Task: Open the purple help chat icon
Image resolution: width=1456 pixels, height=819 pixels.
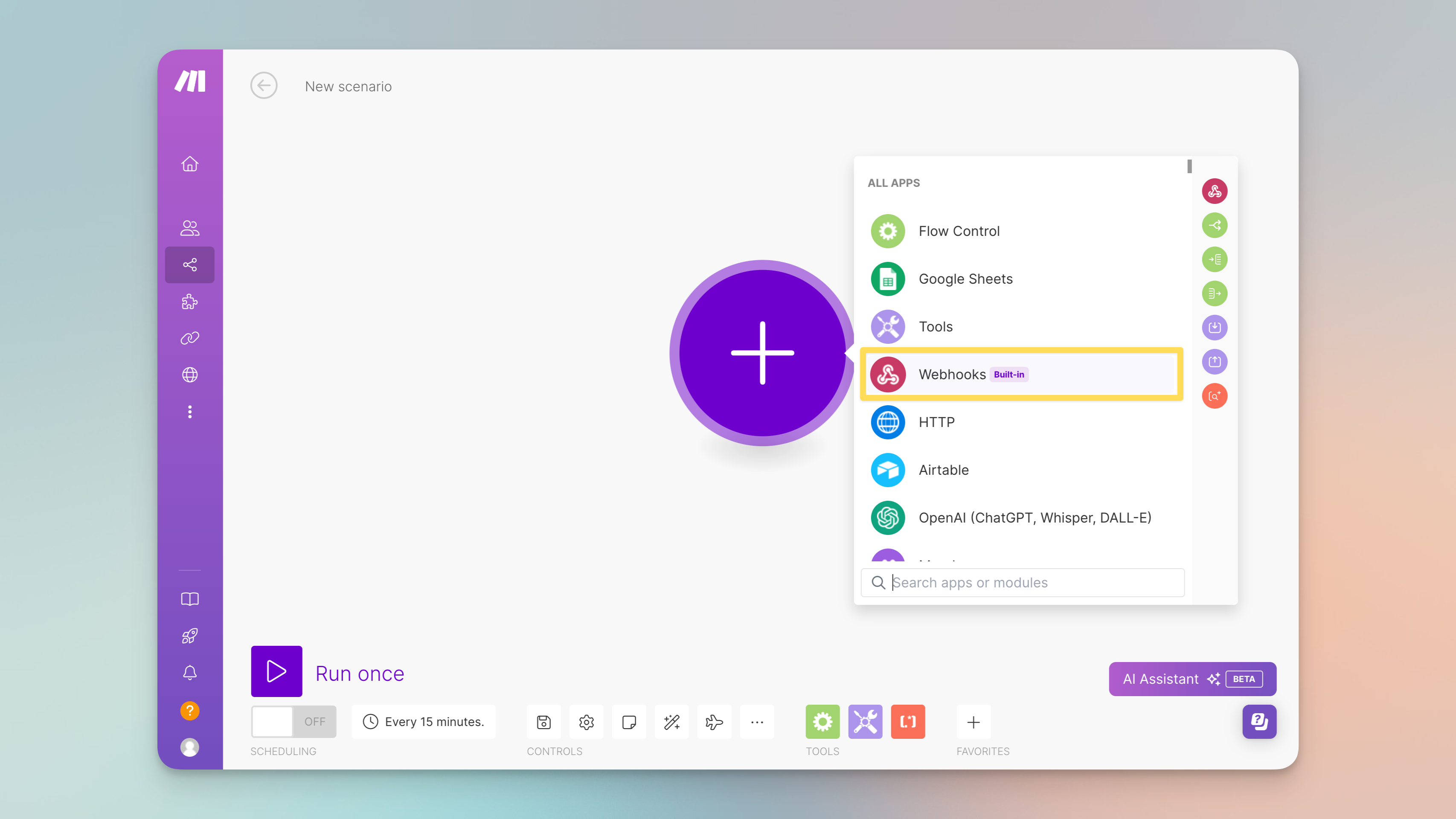Action: tap(1259, 721)
